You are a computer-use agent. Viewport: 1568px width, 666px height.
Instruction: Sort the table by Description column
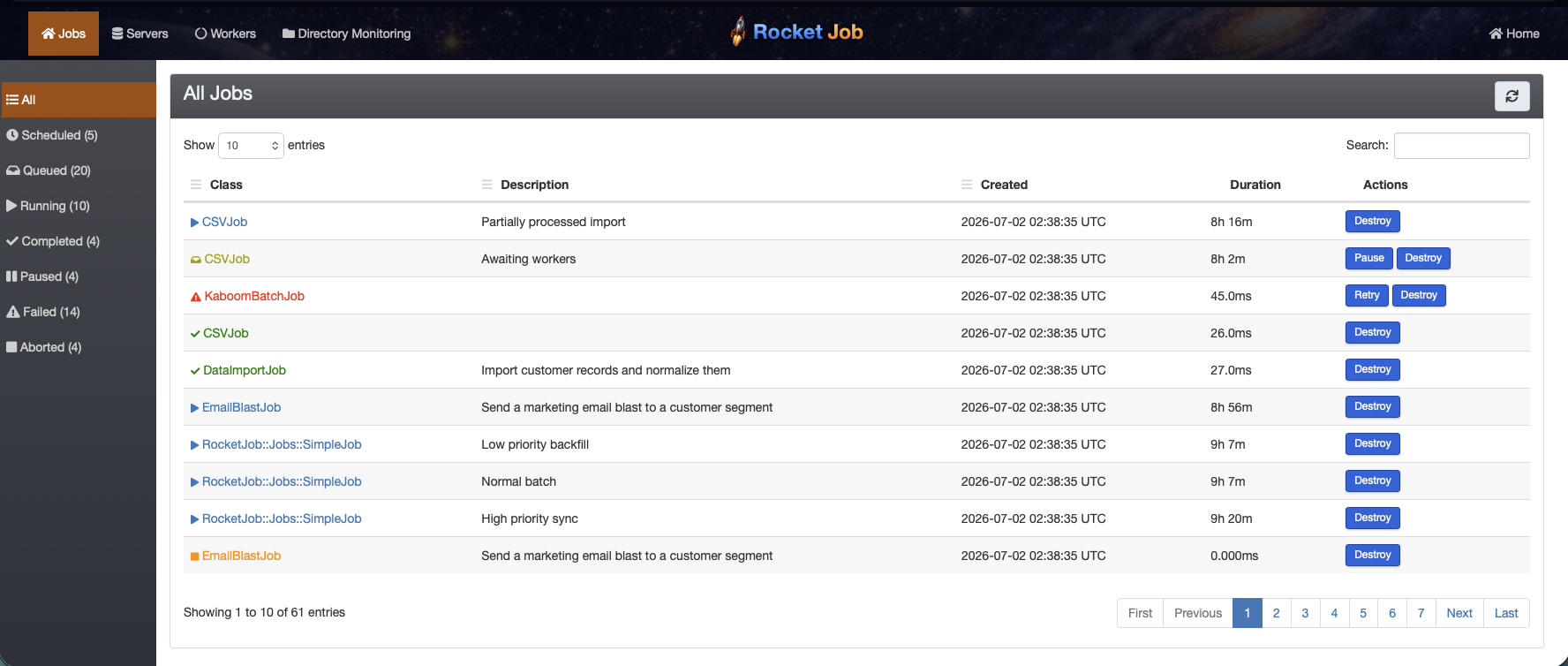coord(534,185)
